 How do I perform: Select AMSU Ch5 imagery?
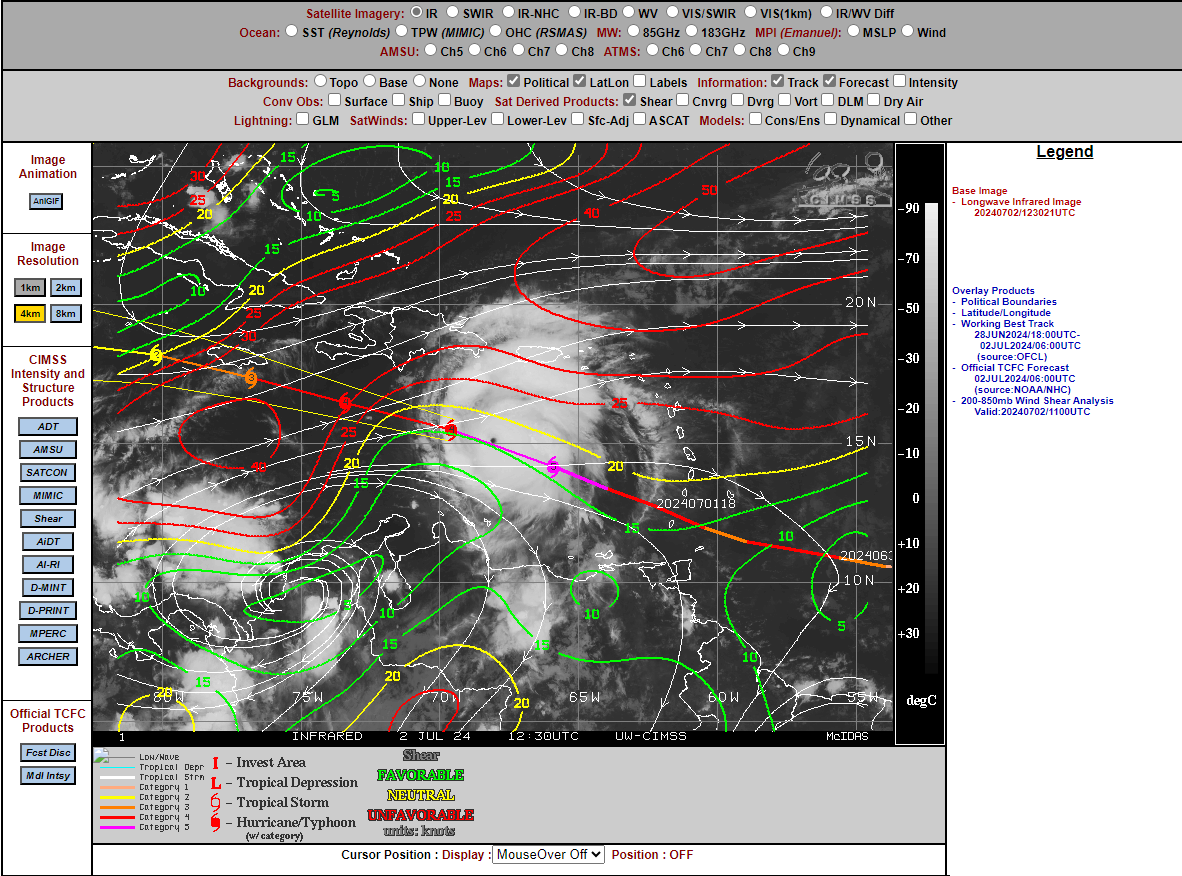click(430, 50)
